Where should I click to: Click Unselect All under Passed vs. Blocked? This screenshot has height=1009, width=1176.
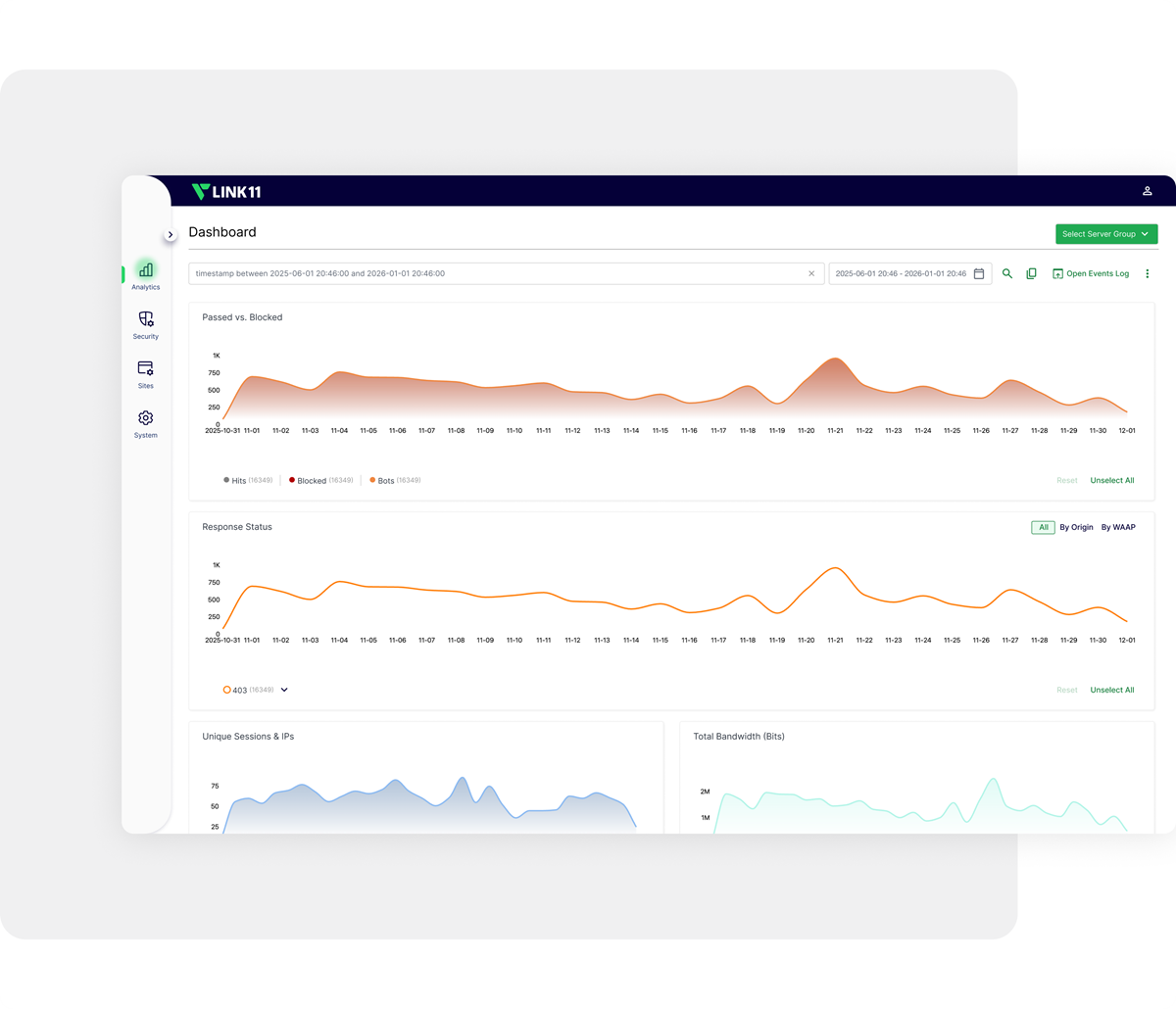(1111, 481)
